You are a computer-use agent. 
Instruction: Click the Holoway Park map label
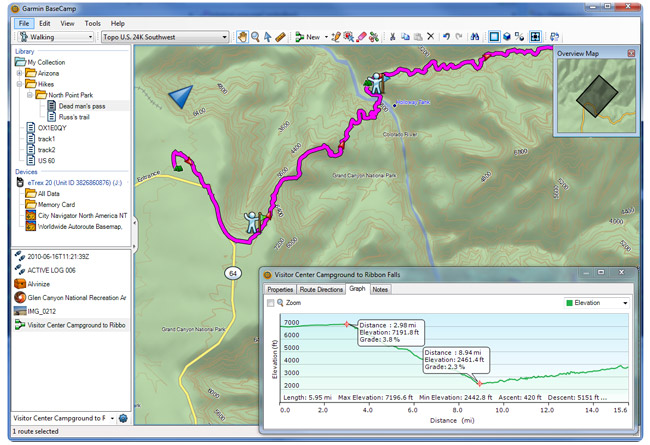(413, 102)
